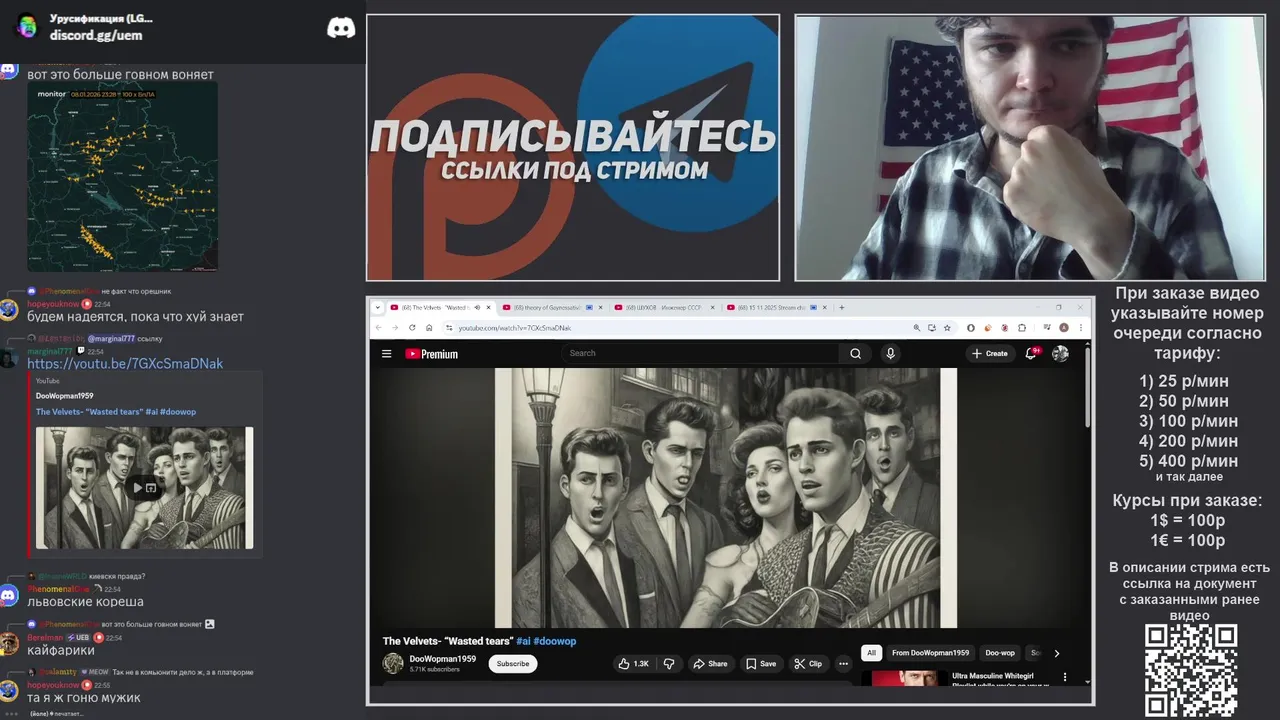The image size is (1280, 720).
Task: Like the video with thumbs up
Action: (x=633, y=663)
